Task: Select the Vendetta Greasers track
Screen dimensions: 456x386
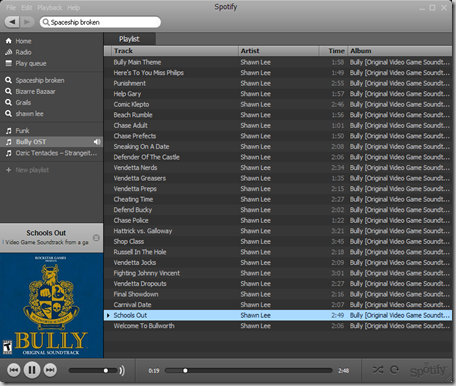Action: [x=278, y=178]
